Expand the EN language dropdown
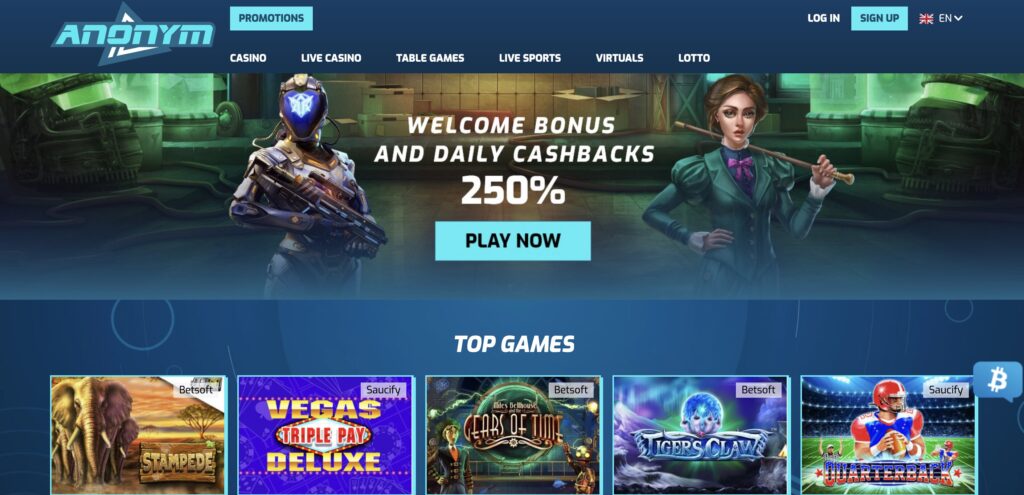The height and width of the screenshot is (495, 1024). pos(951,18)
